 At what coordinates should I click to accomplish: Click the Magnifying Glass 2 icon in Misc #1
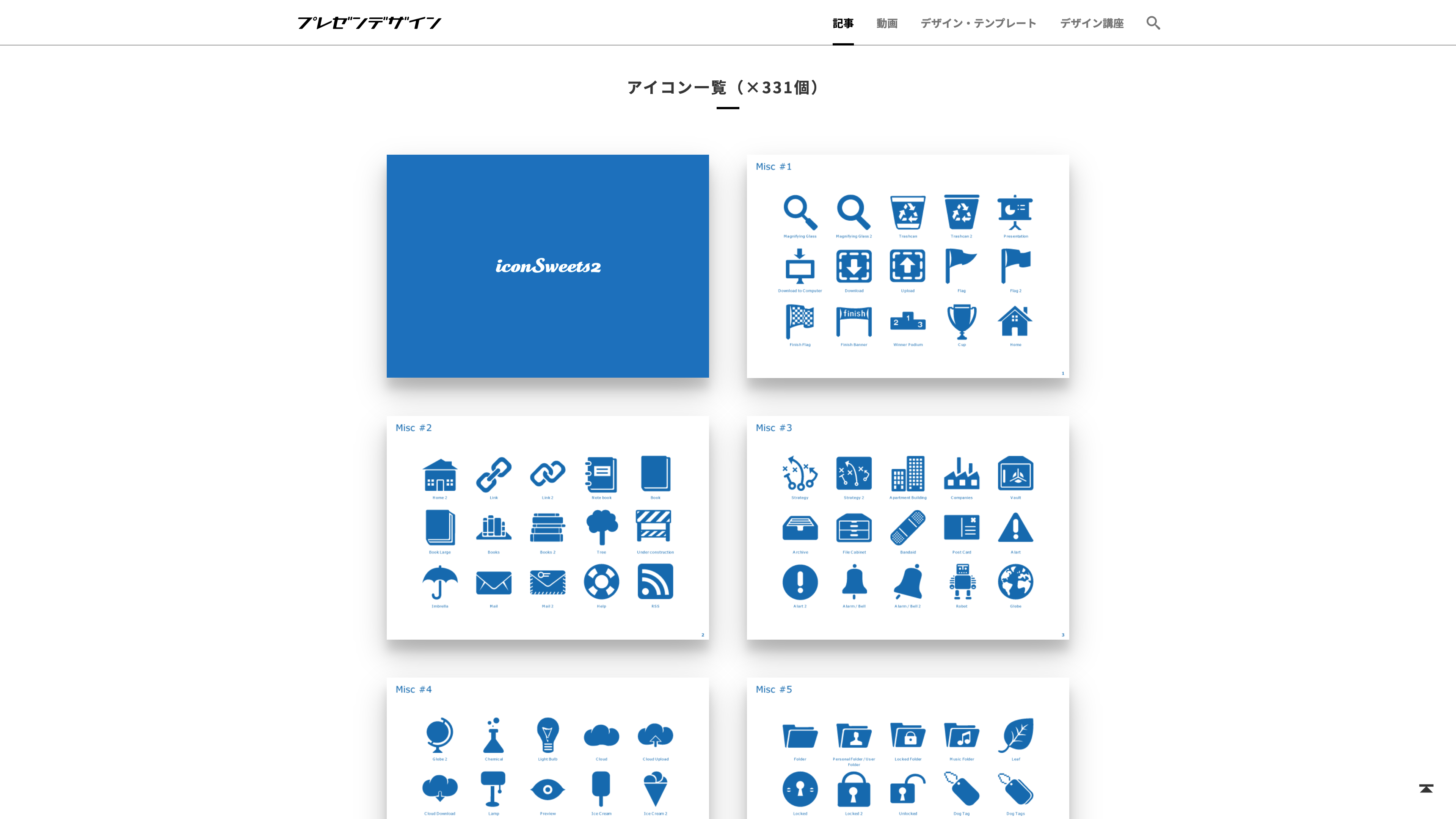(854, 212)
